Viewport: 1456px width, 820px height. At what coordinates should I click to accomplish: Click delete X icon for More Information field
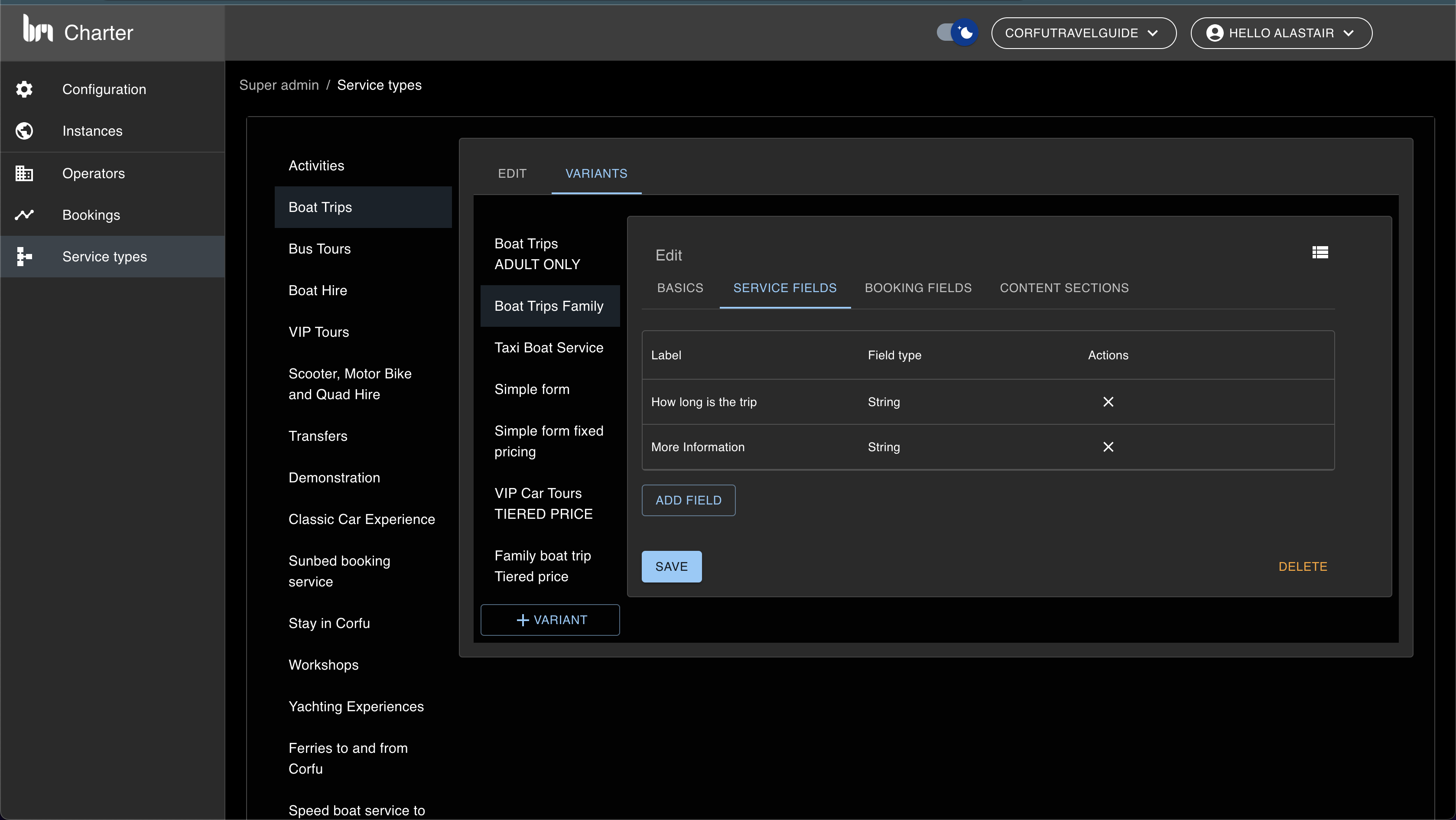point(1109,447)
